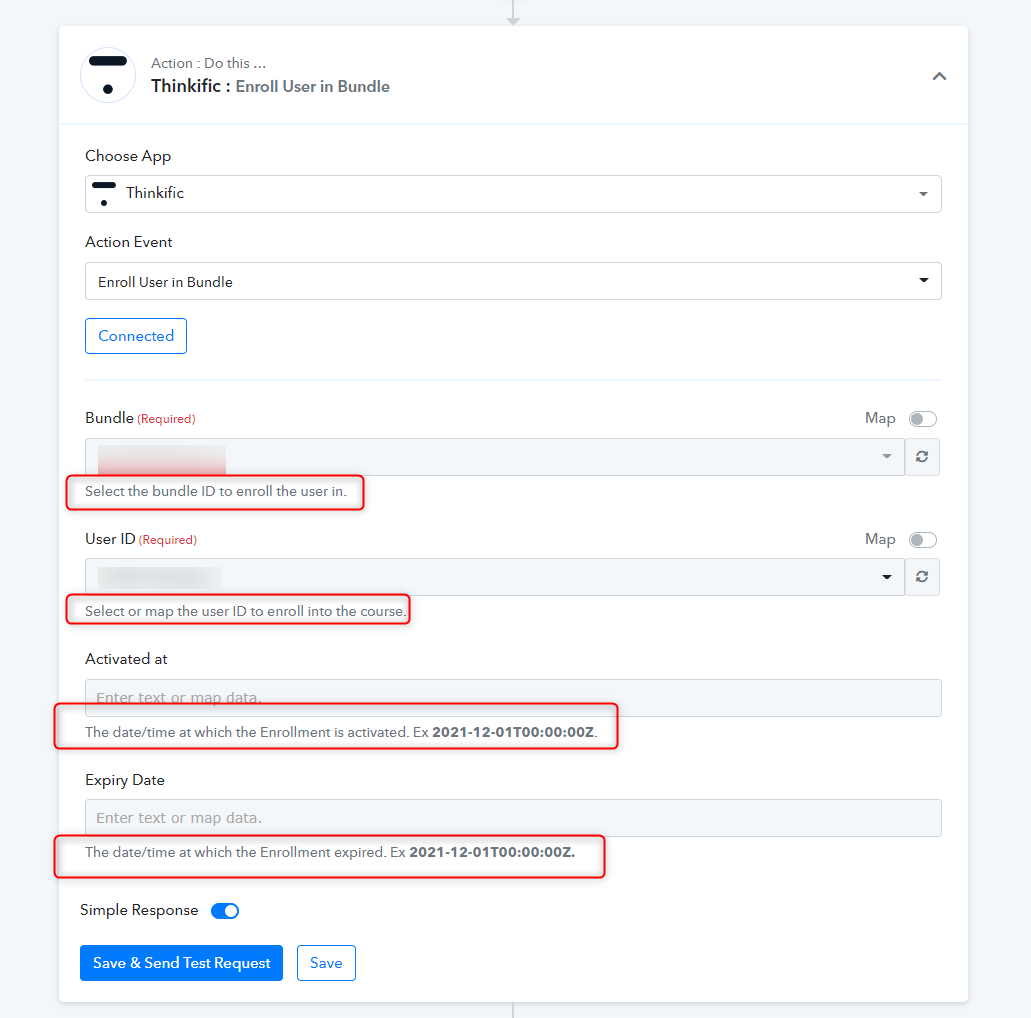This screenshot has height=1018, width=1031.
Task: Refresh the Bundle field options
Action: (x=922, y=456)
